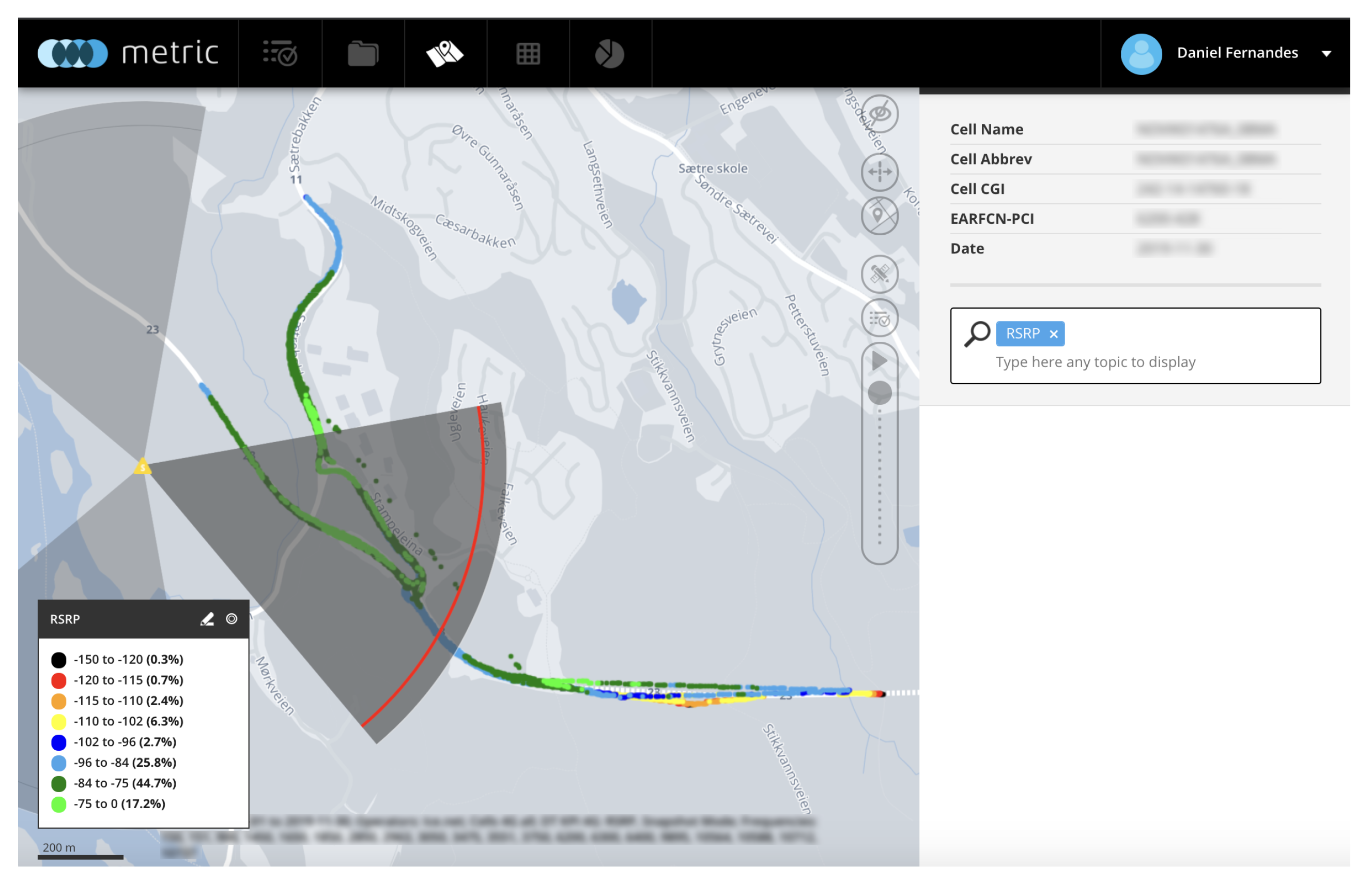Remove the RSRP tag from search
The height and width of the screenshot is (881, 1372).
[x=1054, y=334]
